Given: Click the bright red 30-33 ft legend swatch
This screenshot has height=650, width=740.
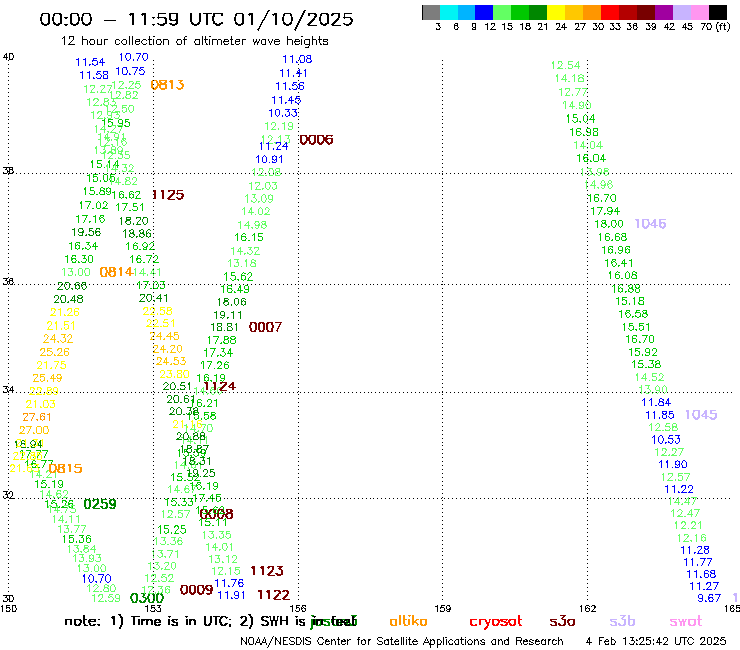Looking at the screenshot, I should 610,12.
